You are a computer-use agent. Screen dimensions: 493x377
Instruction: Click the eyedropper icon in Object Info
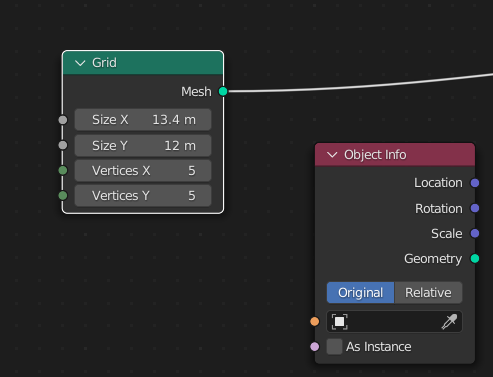449,322
